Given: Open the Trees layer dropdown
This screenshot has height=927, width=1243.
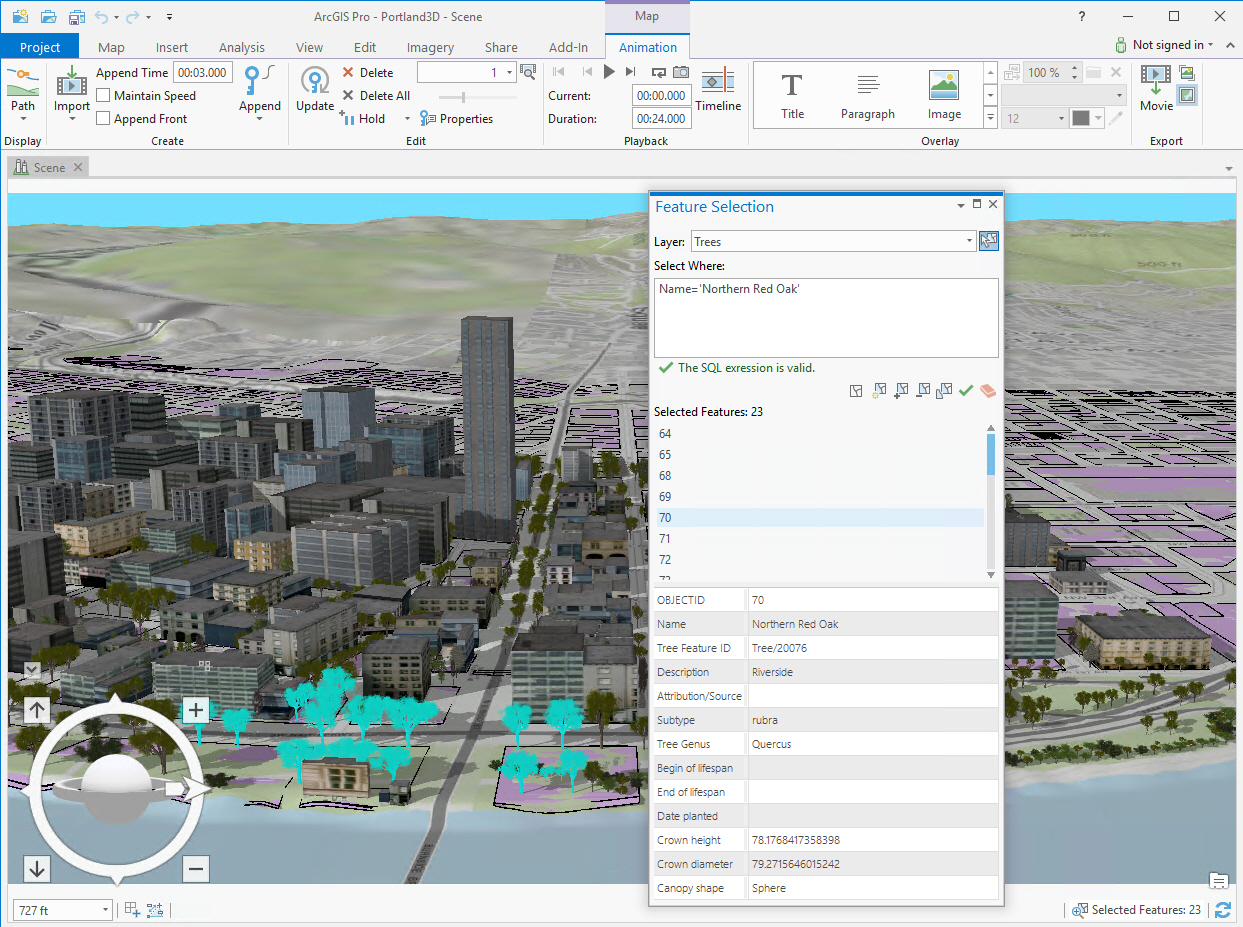Looking at the screenshot, I should (969, 242).
